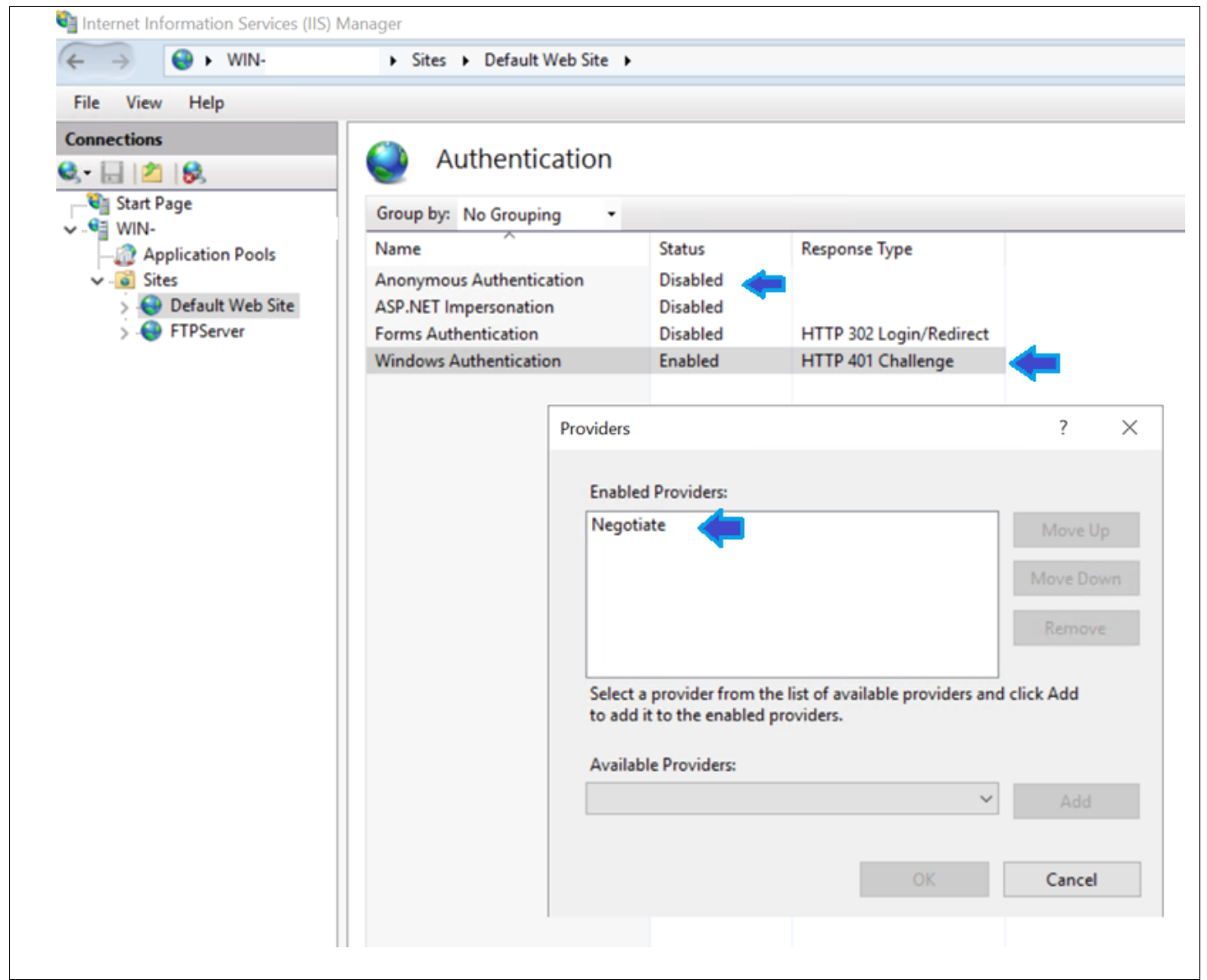The height and width of the screenshot is (980, 1207).
Task: Click the back navigation arrow
Action: click(x=76, y=60)
